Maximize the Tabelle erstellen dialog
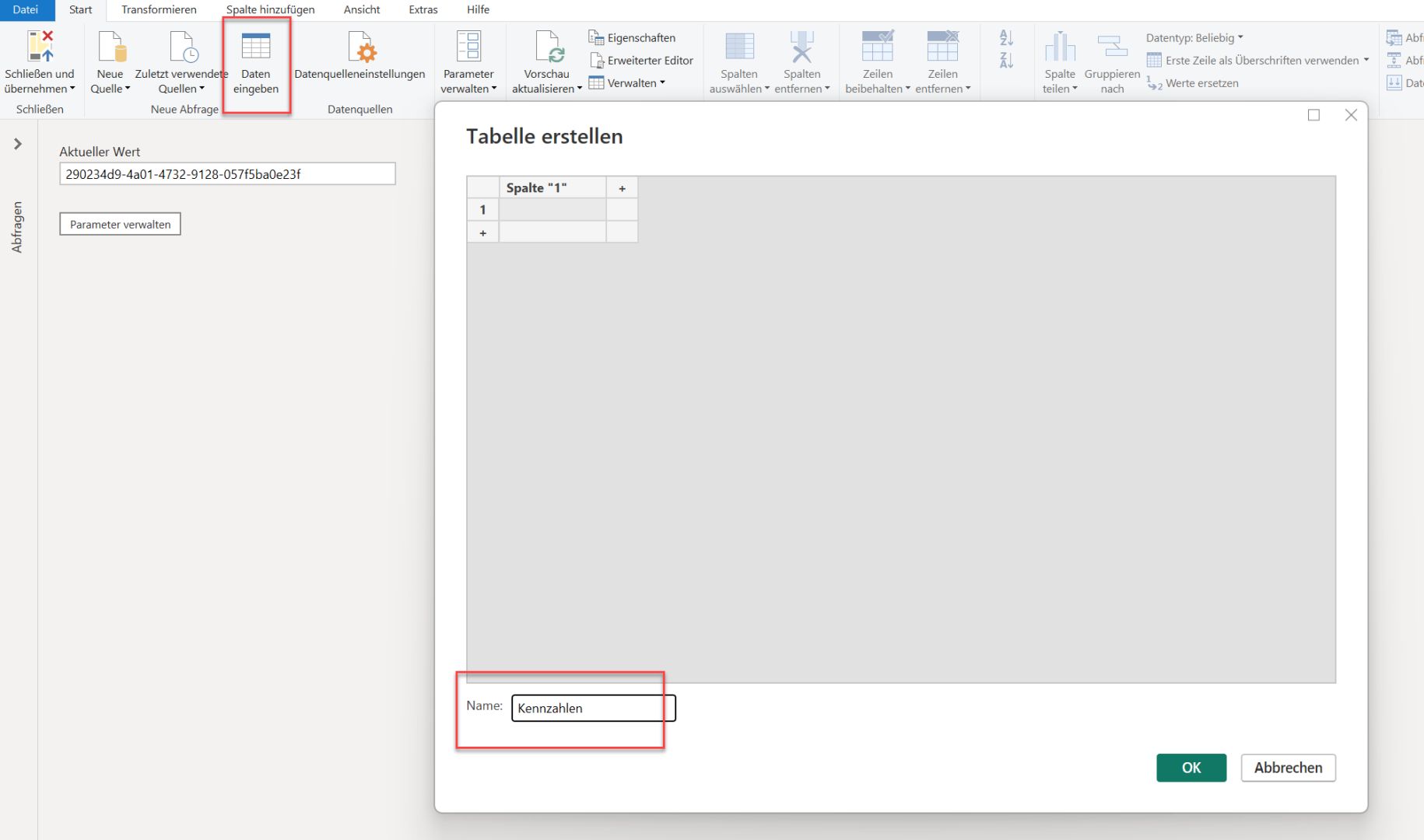The height and width of the screenshot is (840, 1424). tap(1314, 115)
